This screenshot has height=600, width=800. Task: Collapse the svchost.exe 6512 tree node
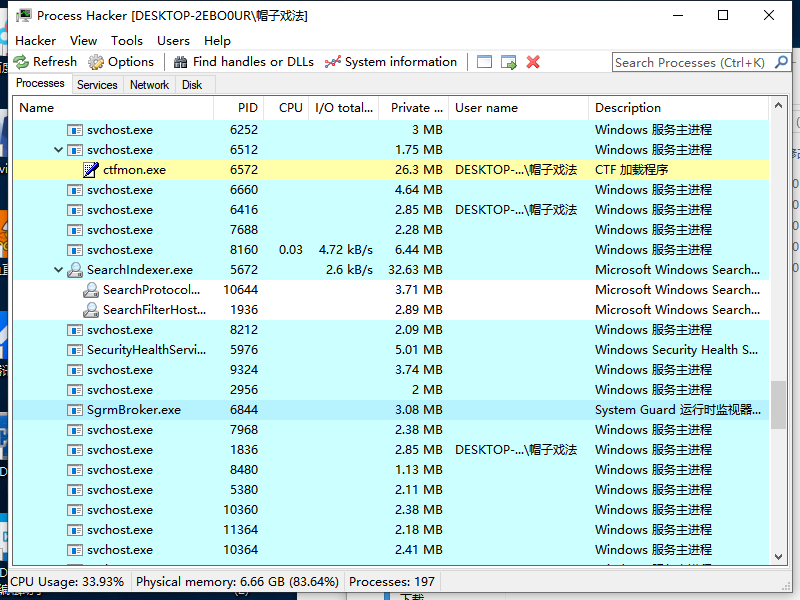(x=59, y=150)
